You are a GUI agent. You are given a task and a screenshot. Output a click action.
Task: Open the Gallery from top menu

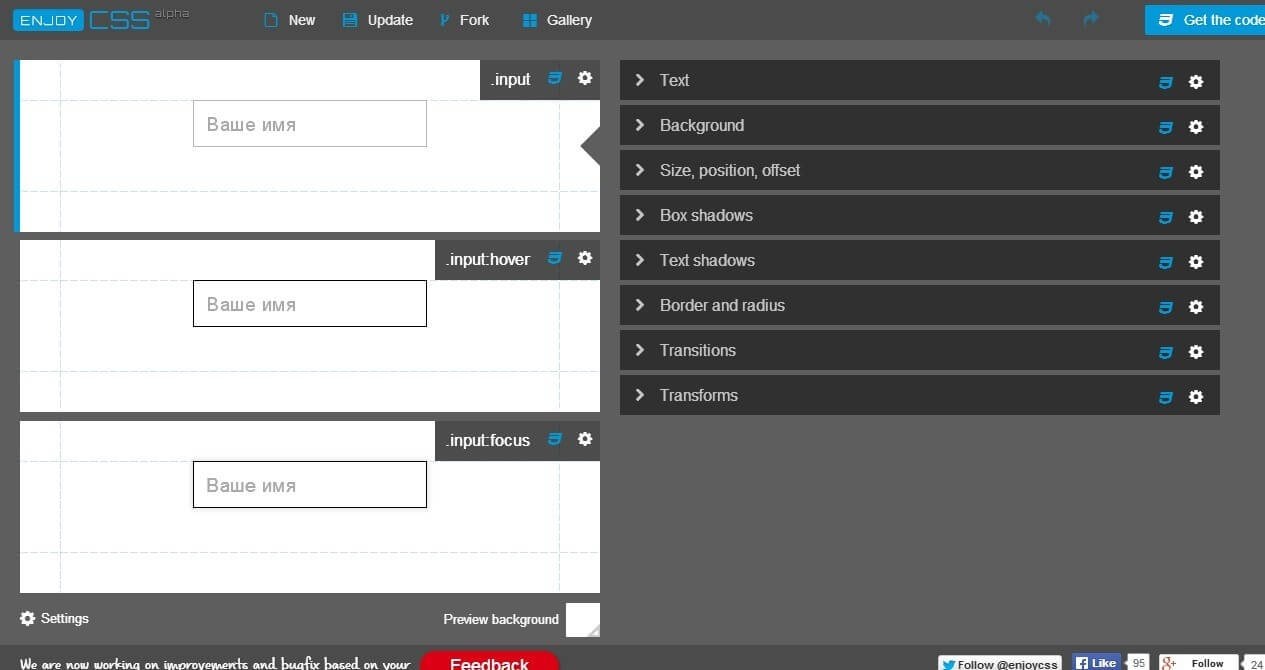[x=557, y=20]
